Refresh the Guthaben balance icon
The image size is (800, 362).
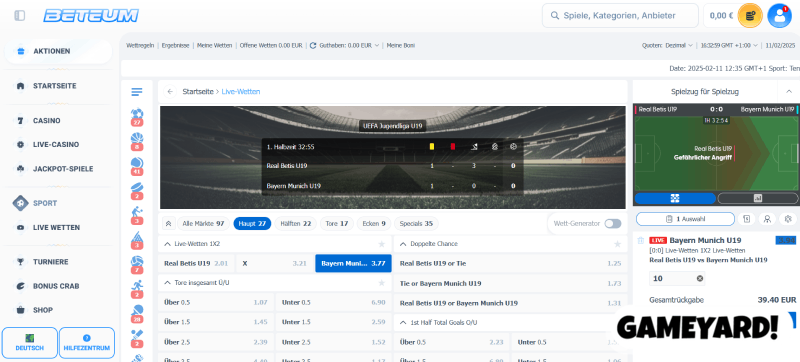[x=313, y=45]
